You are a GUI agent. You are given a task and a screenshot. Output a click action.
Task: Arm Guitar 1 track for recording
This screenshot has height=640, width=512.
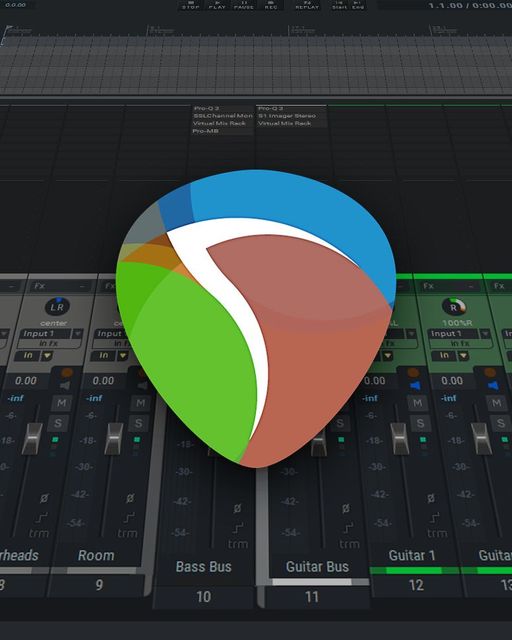tap(413, 372)
